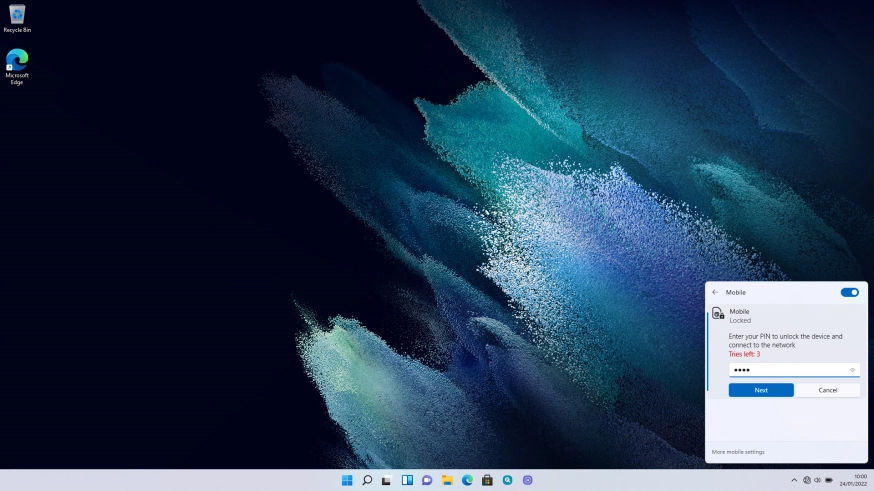This screenshot has width=874, height=491.
Task: Open Microsoft Store from taskbar
Action: pos(487,480)
